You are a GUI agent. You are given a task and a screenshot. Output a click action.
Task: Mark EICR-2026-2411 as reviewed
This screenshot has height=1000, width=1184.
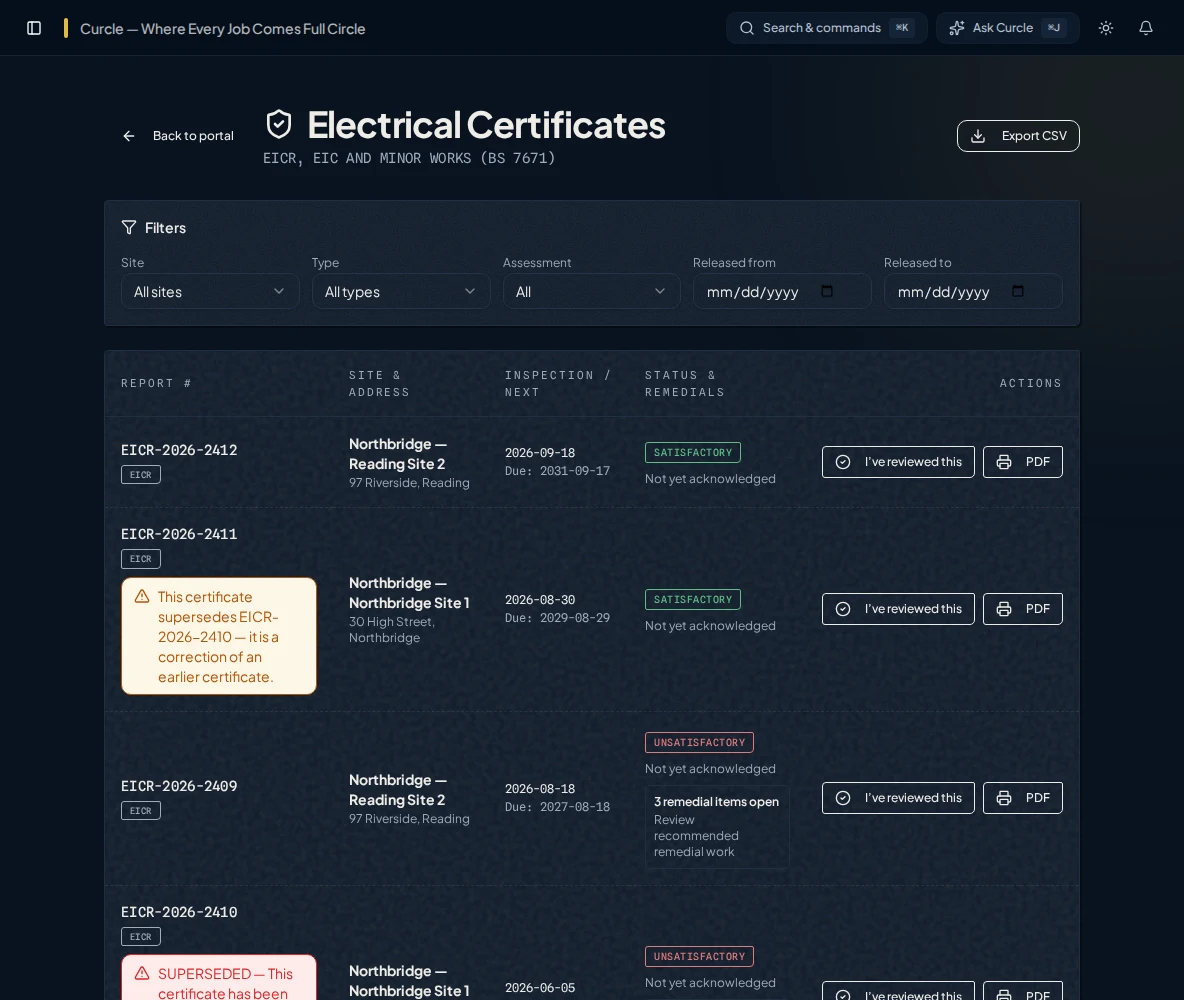898,609
